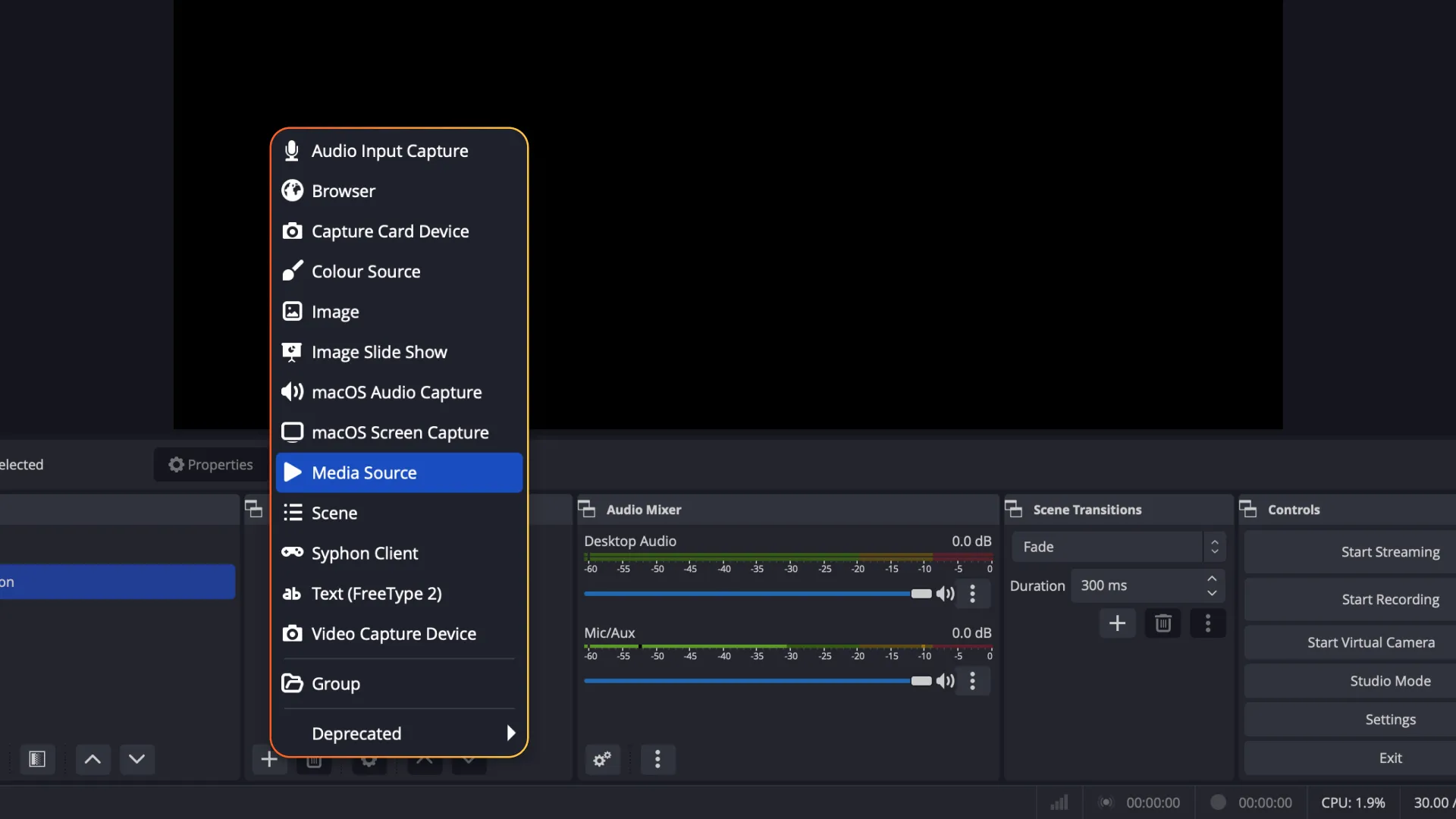Undock the Audio Mixer panel icon
The height and width of the screenshot is (819, 1456).
pos(587,509)
